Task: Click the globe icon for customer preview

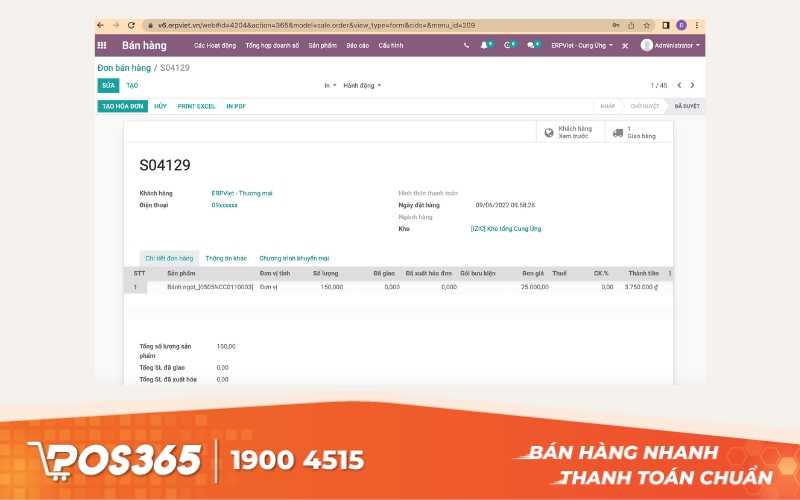Action: (549, 133)
